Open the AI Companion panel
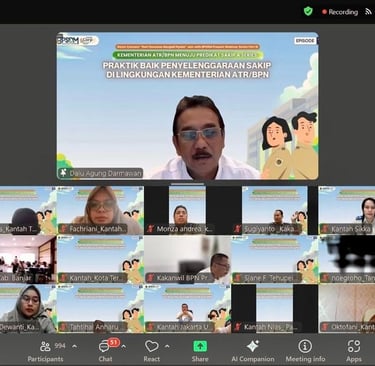This screenshot has width=375, height=366. [253, 351]
